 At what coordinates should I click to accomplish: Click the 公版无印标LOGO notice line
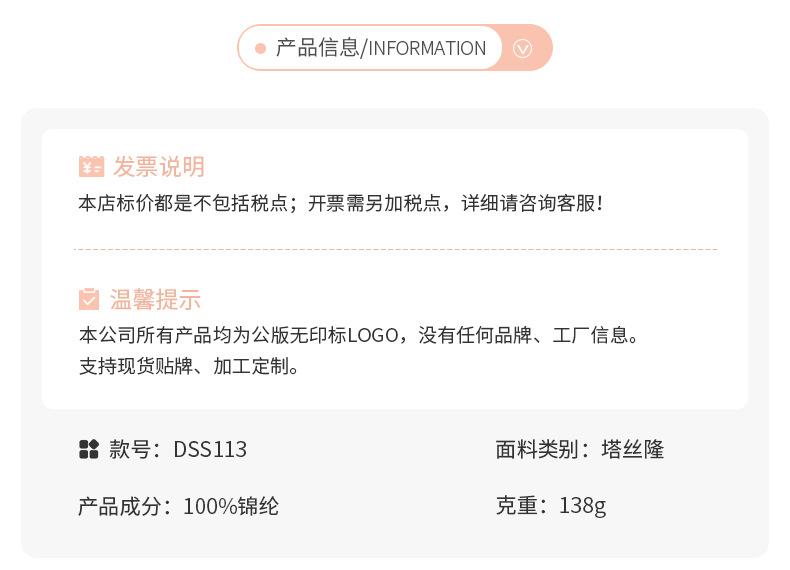(x=359, y=335)
